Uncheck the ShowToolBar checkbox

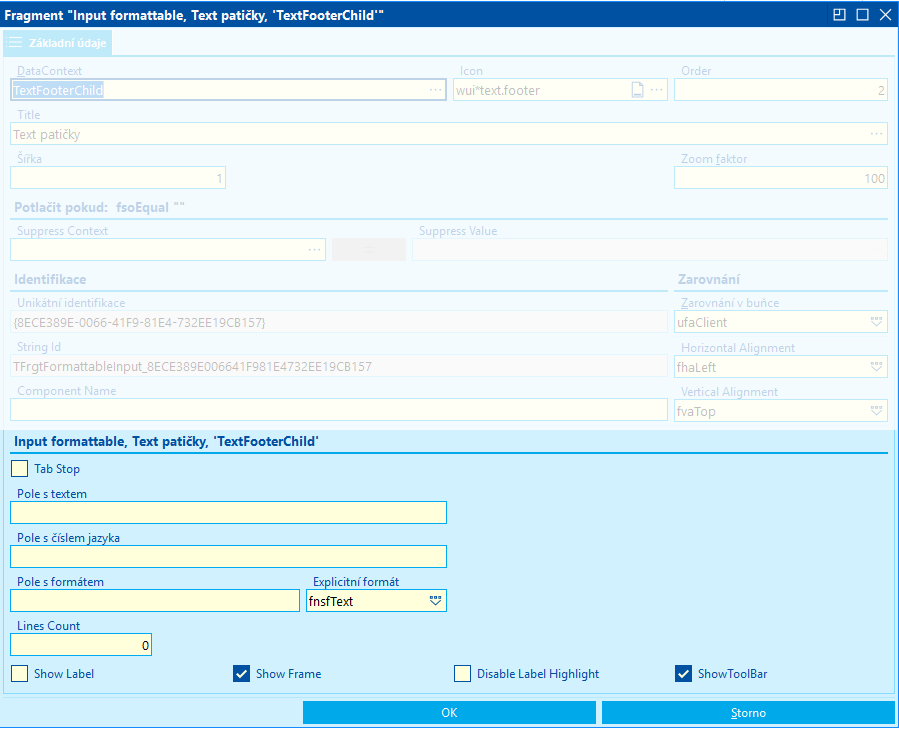tap(683, 673)
